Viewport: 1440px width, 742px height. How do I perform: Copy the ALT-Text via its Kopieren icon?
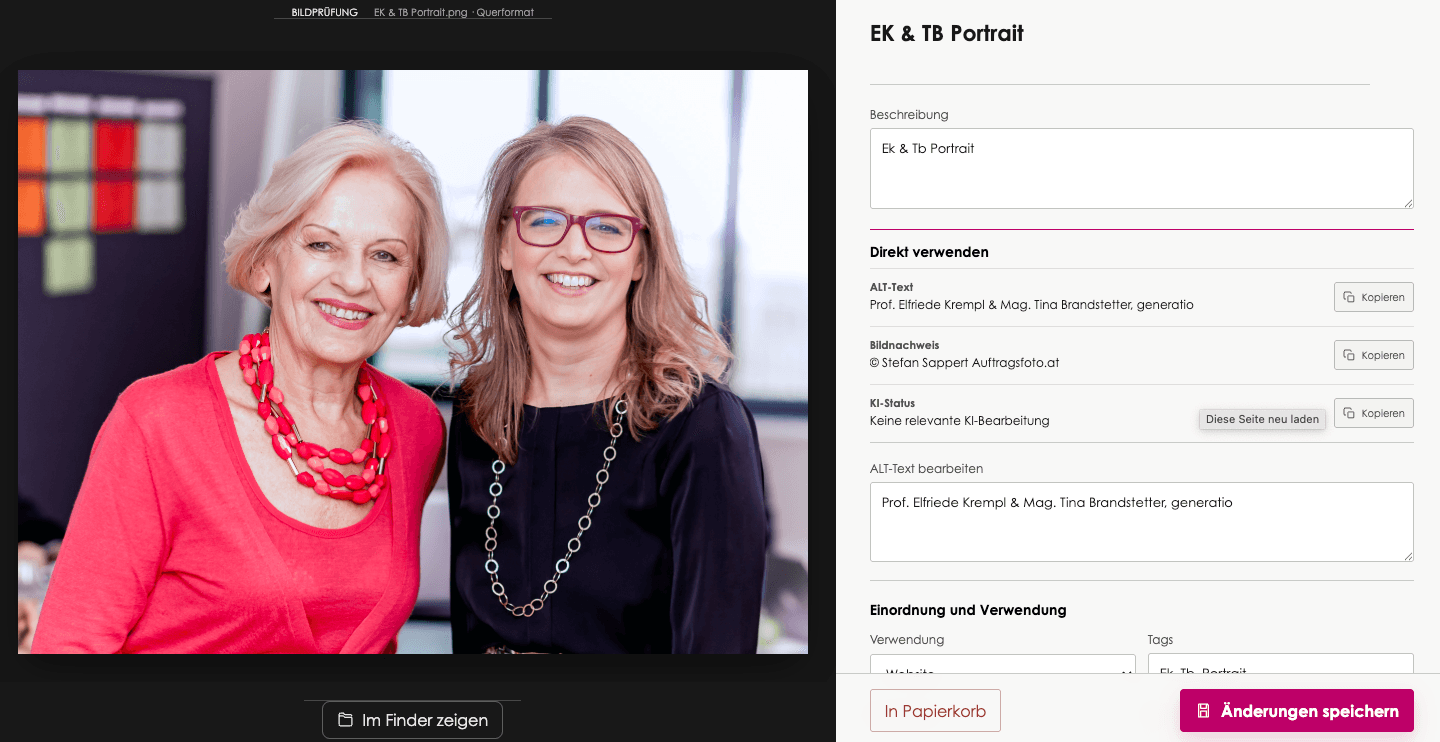pyautogui.click(x=1349, y=297)
